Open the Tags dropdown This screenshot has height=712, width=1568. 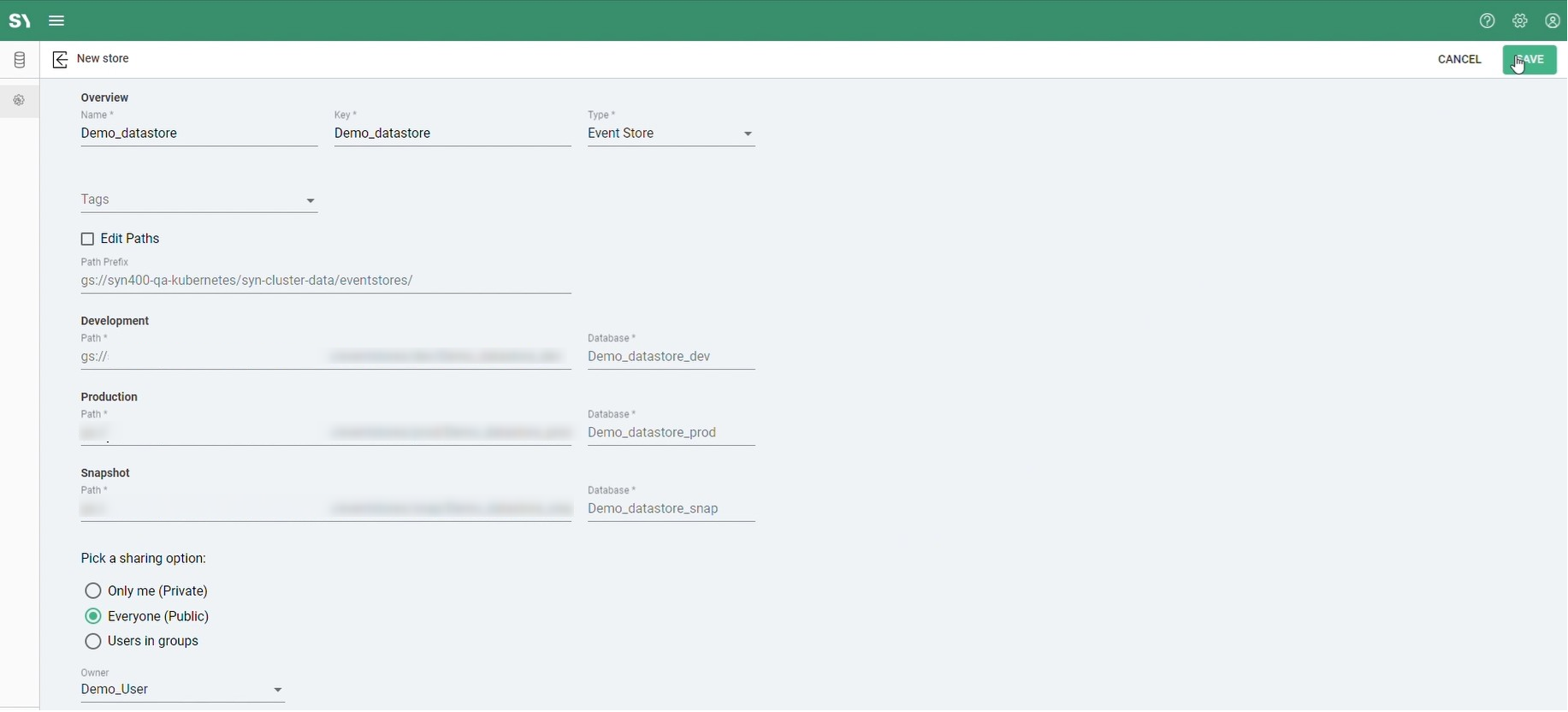pyautogui.click(x=198, y=200)
